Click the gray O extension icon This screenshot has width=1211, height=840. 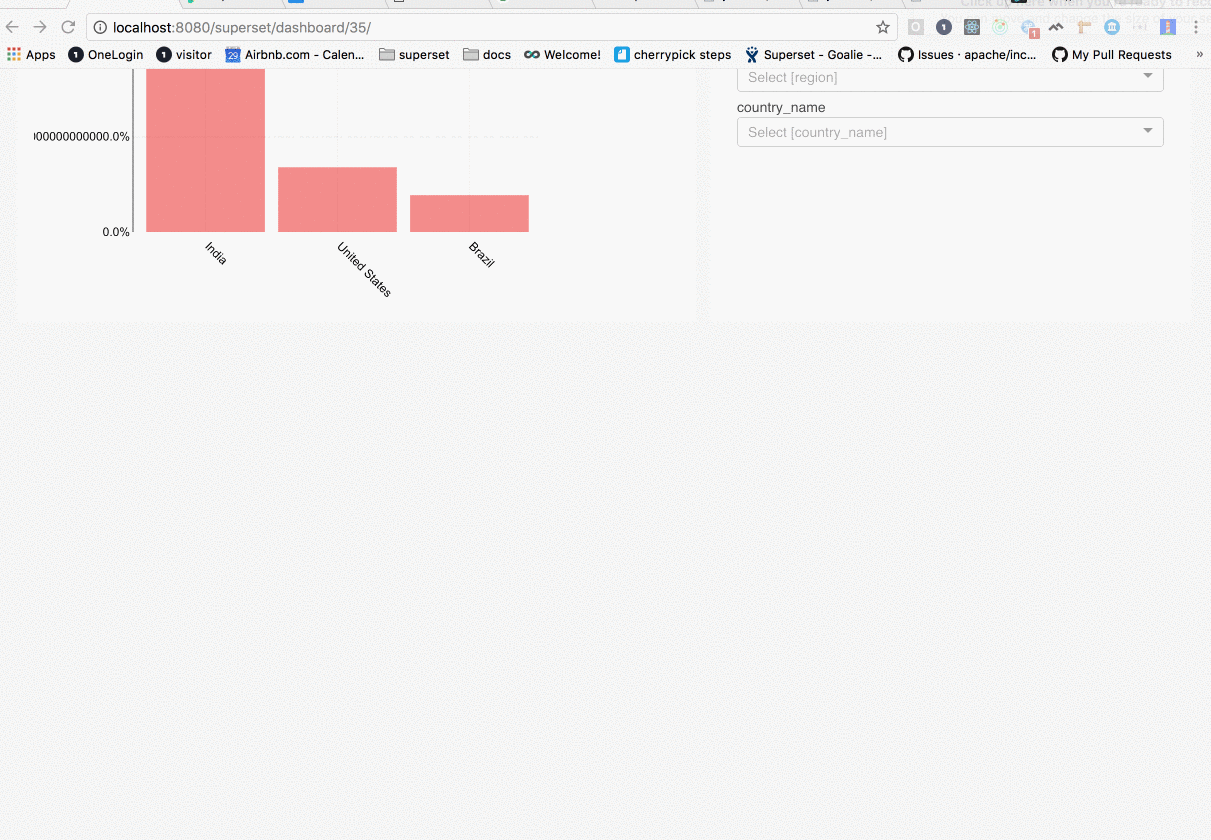tap(916, 27)
